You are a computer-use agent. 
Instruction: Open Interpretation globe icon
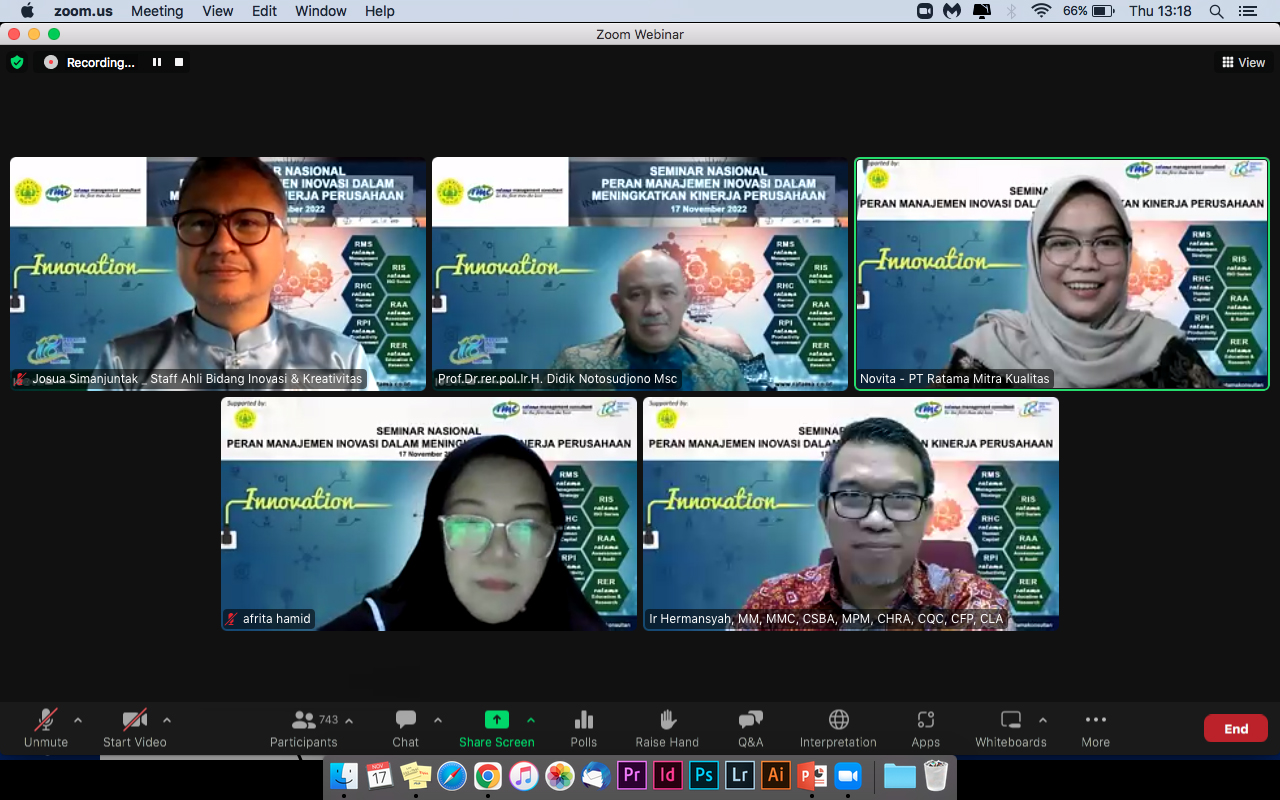(x=839, y=719)
